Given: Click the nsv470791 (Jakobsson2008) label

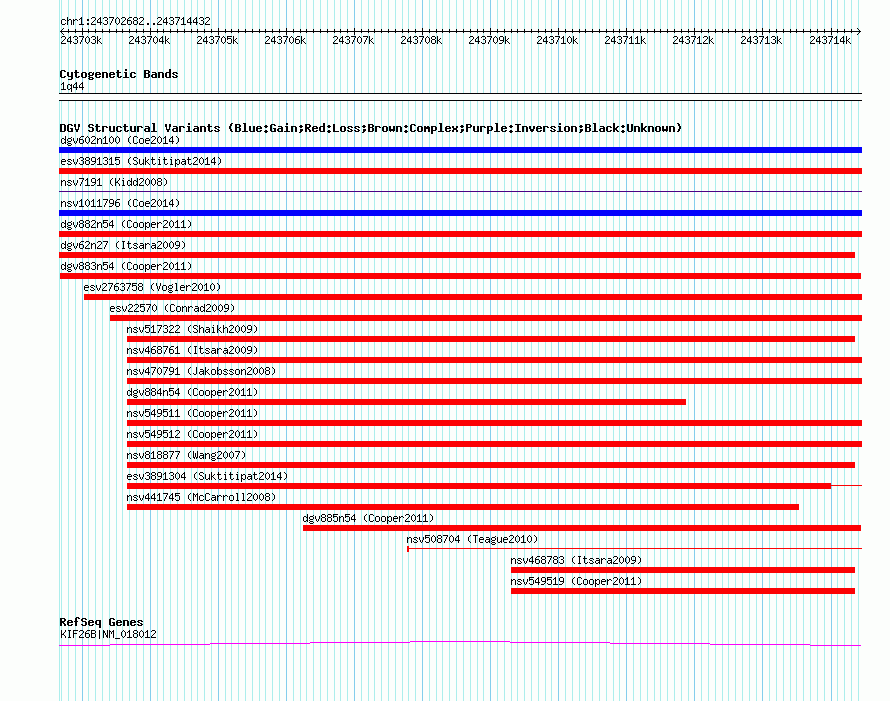Looking at the screenshot, I should point(201,371).
